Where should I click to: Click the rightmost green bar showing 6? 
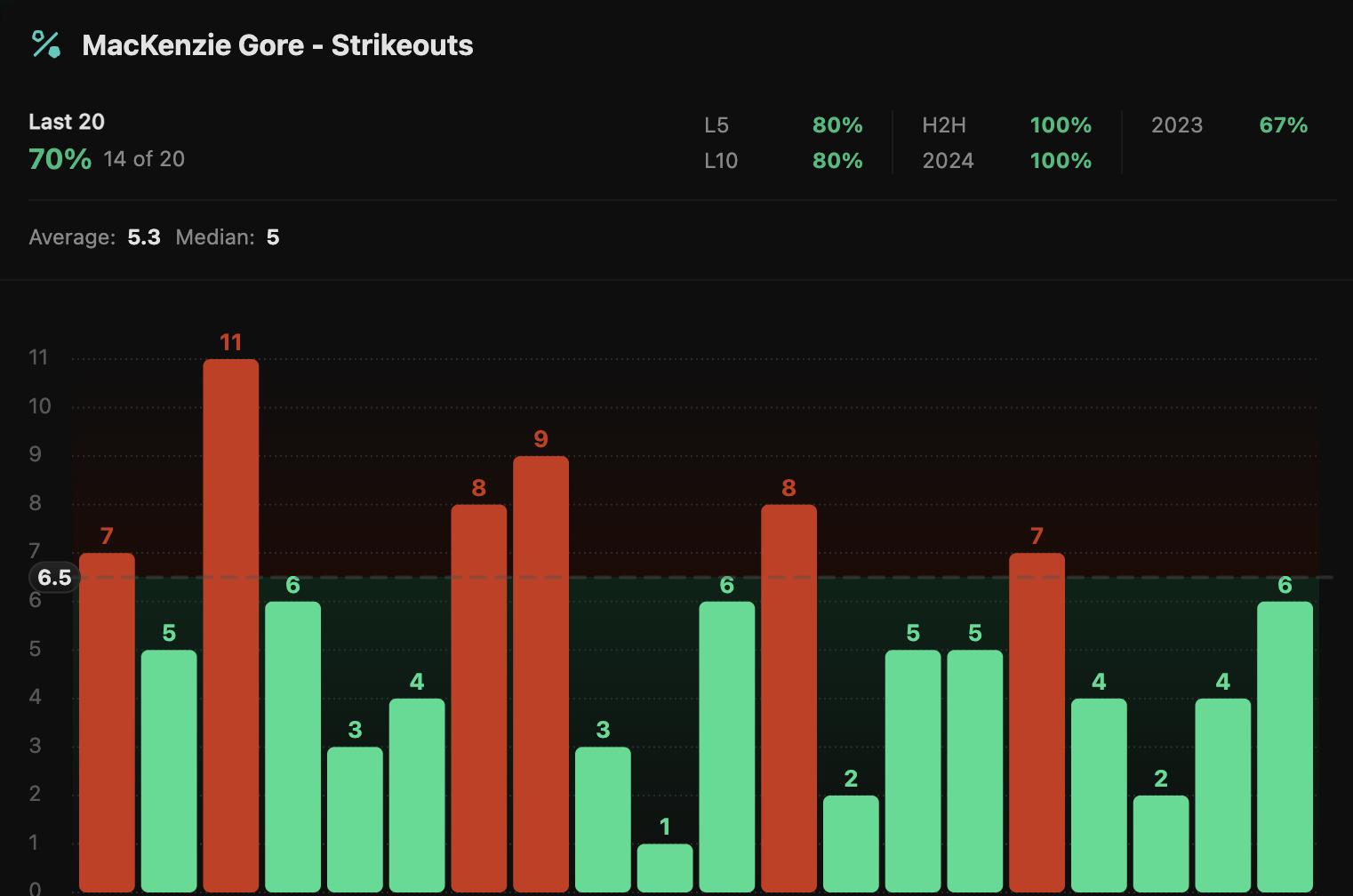click(x=1285, y=745)
